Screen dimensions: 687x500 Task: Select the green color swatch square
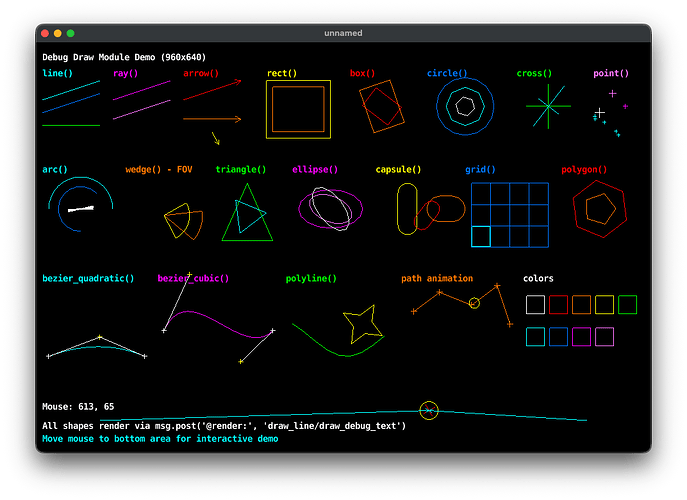pos(627,305)
